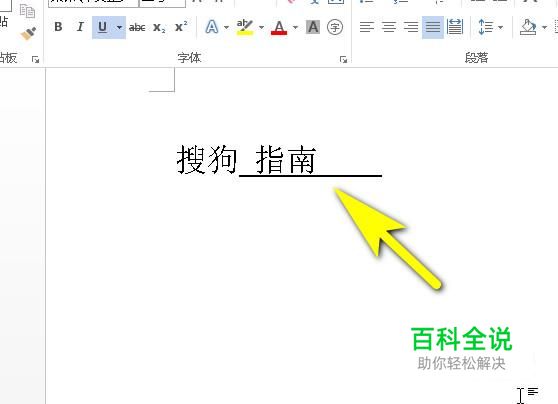Click the word 指南 in the document
The height and width of the screenshot is (404, 558).
click(x=286, y=159)
